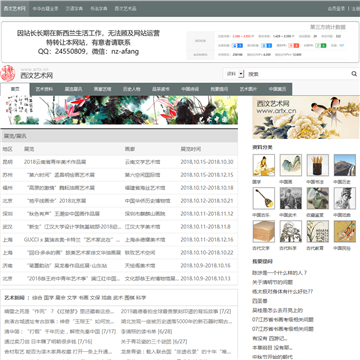Open the 中国书法 brush pot thumbnail
This screenshot has height=360, width=360.
point(318,165)
